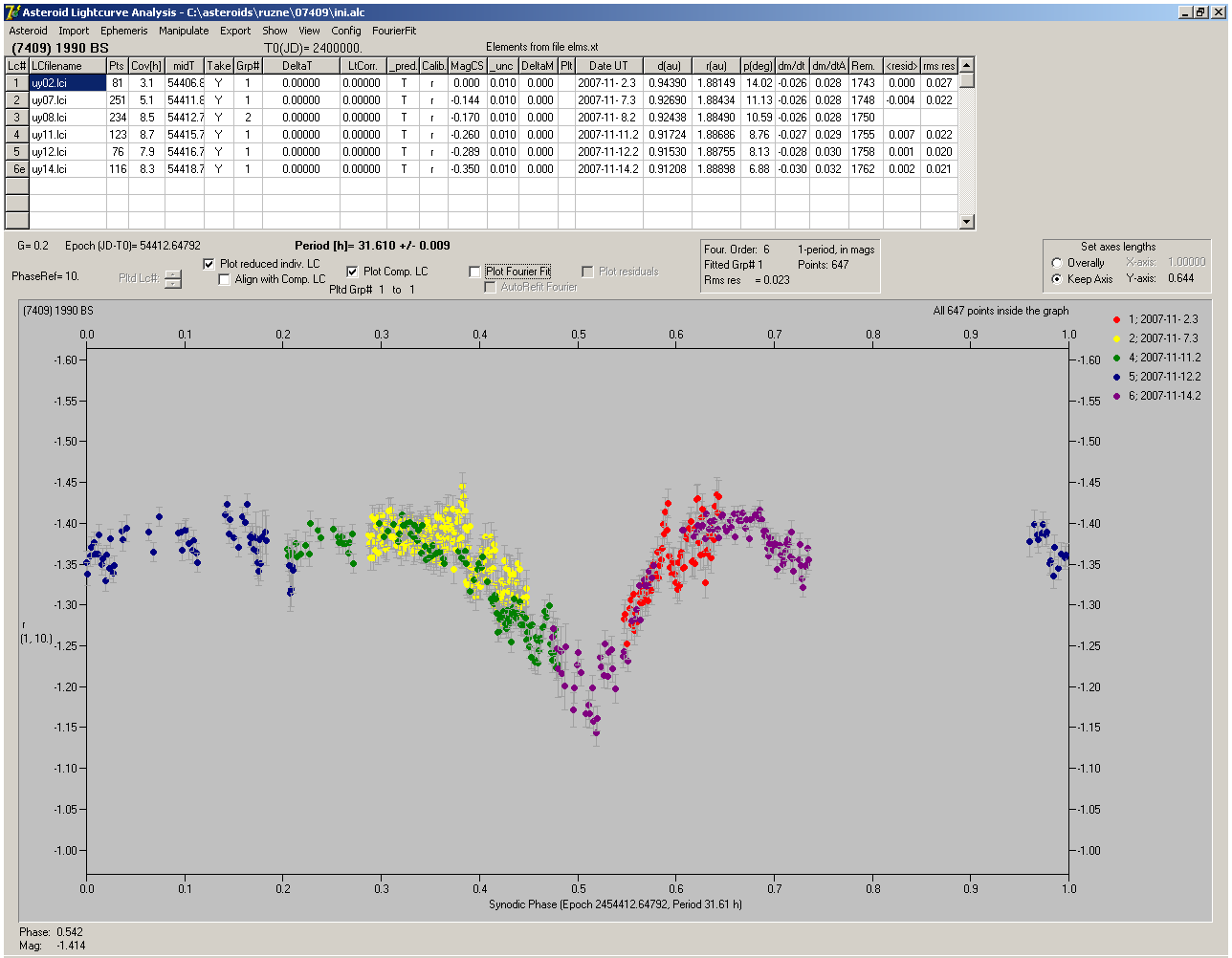Click the Grp# column header
Screen dimensions: 1232x958
pyautogui.click(x=248, y=66)
